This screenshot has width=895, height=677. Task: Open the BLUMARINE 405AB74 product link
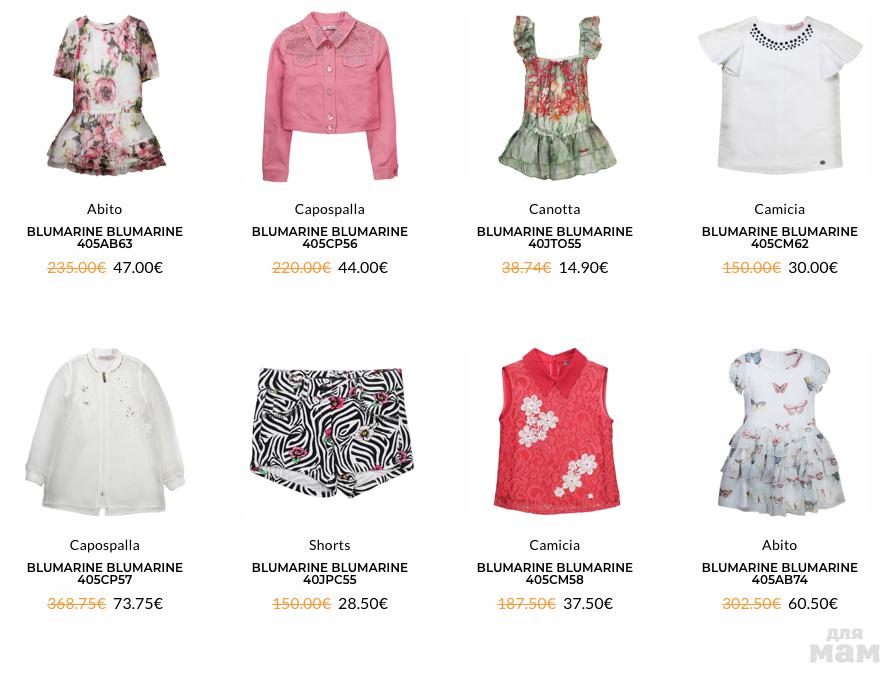(x=780, y=574)
